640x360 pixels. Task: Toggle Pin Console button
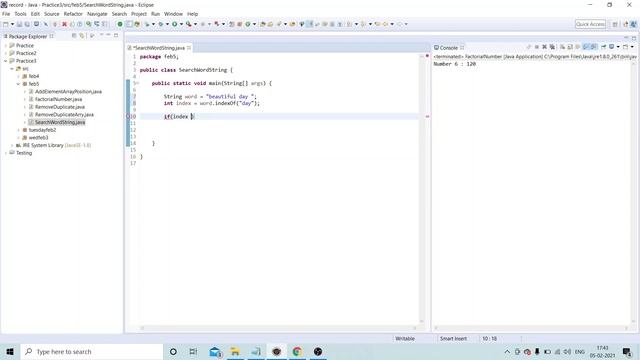click(x=604, y=47)
